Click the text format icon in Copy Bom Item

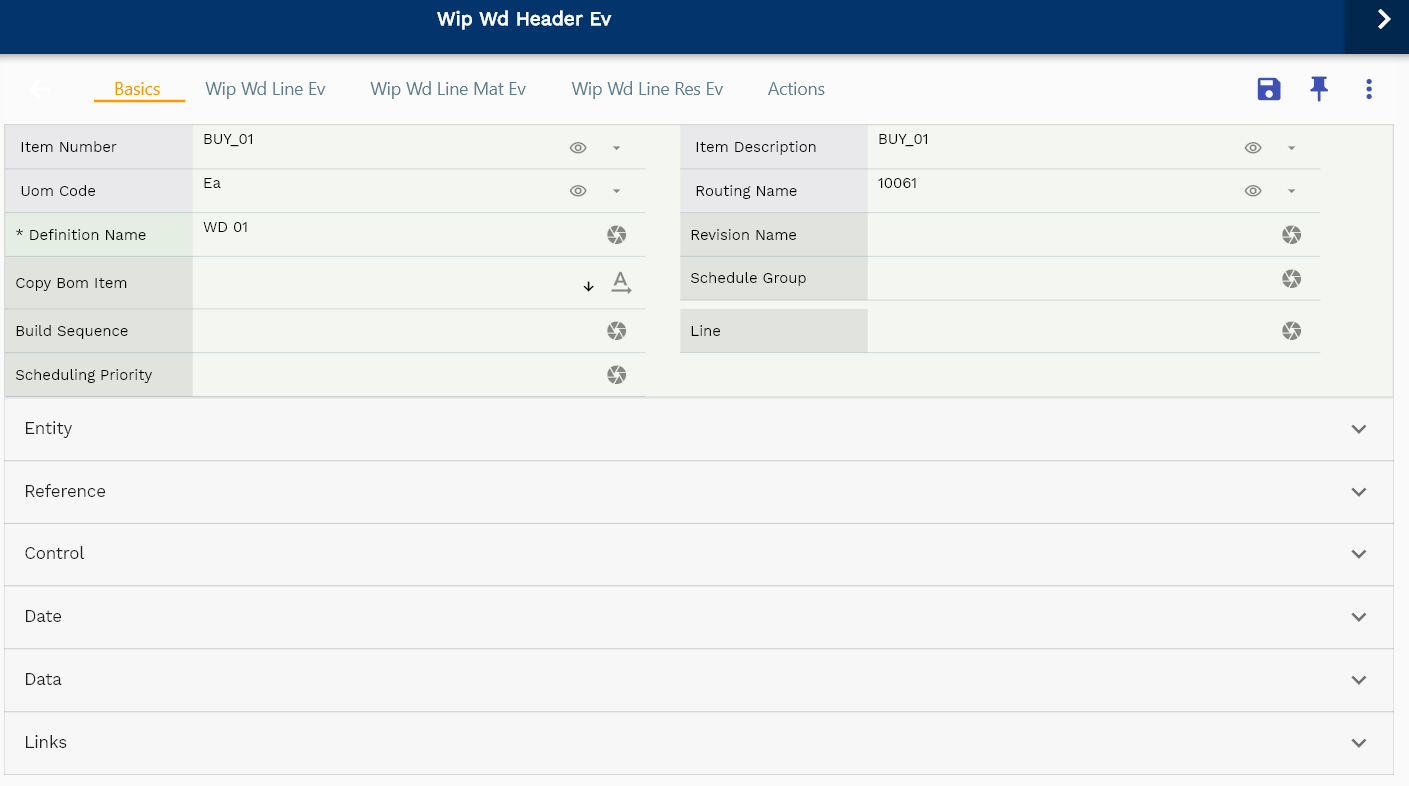pos(621,283)
